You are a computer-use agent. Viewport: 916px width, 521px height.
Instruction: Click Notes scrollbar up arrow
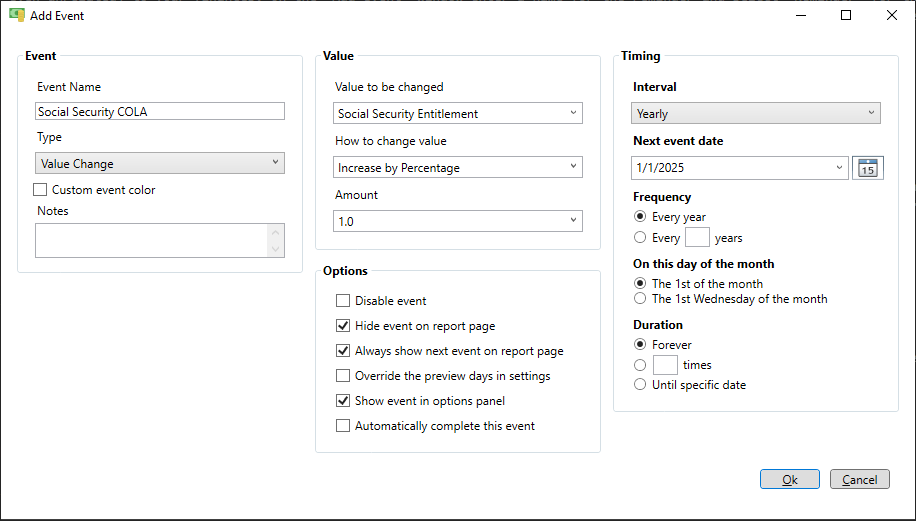point(275,232)
